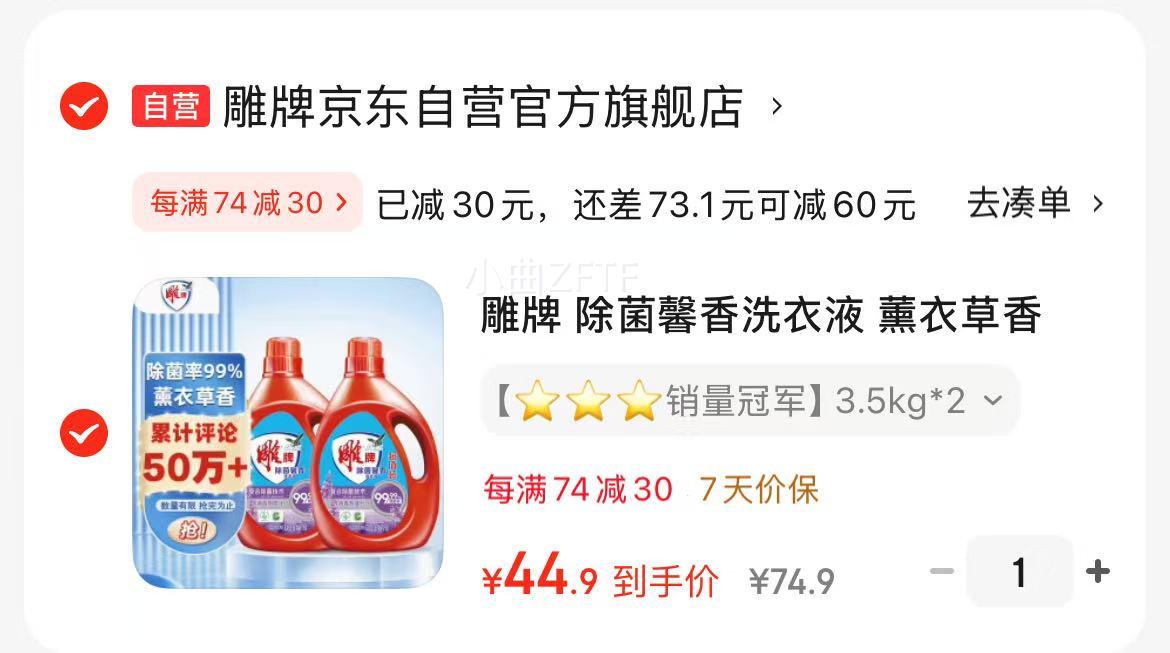
Task: Click the chevron beside the store name
Action: click(x=777, y=106)
